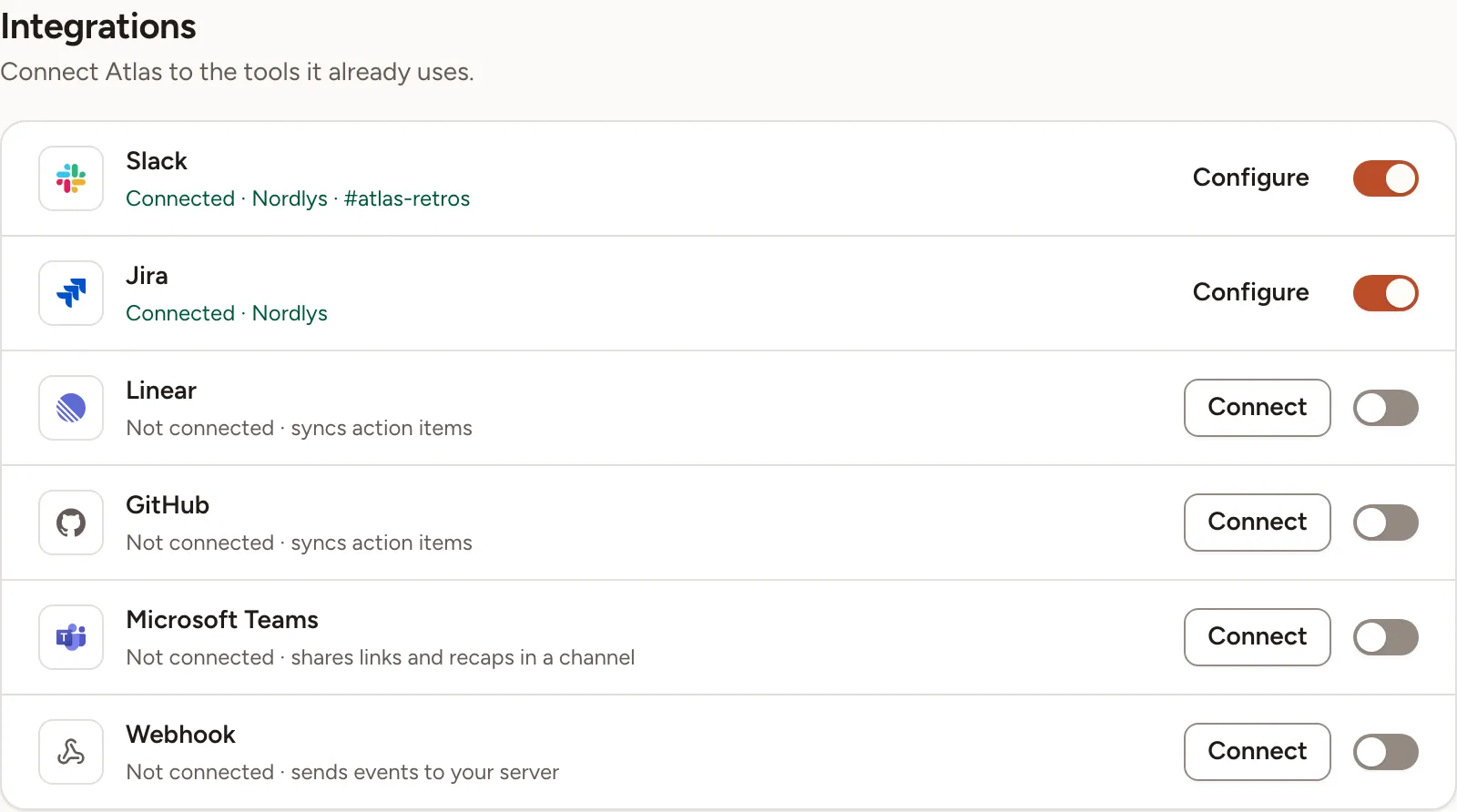Click the Jira integration name
Screen dimensions: 1457x812
point(147,276)
